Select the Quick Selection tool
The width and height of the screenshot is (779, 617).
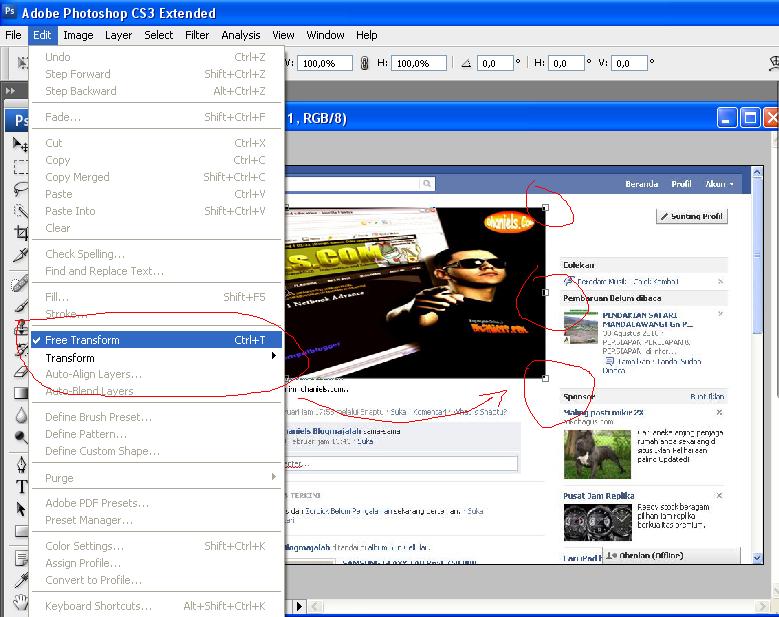20,211
